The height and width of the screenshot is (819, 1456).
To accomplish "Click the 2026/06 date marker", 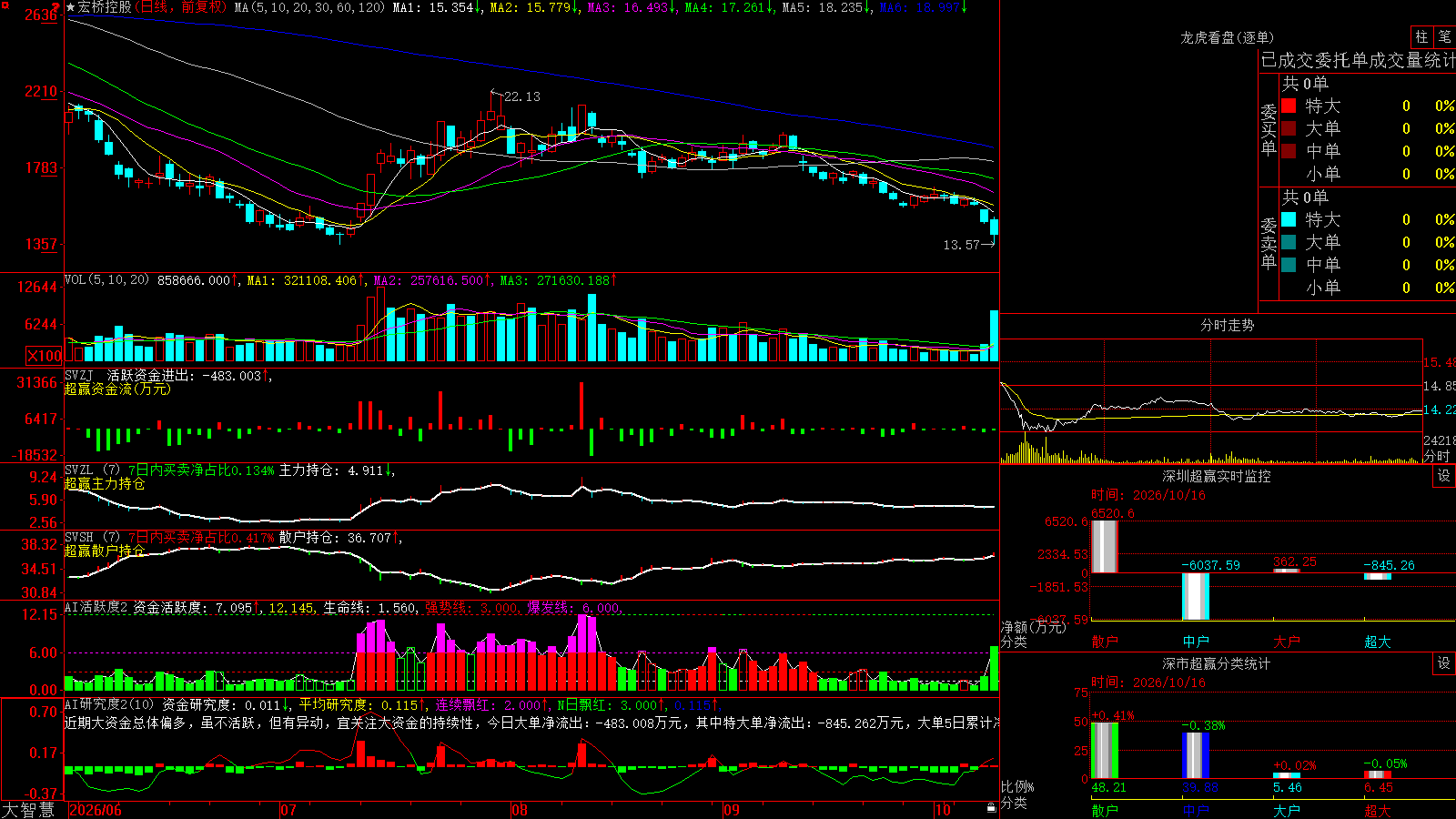I will (96, 810).
